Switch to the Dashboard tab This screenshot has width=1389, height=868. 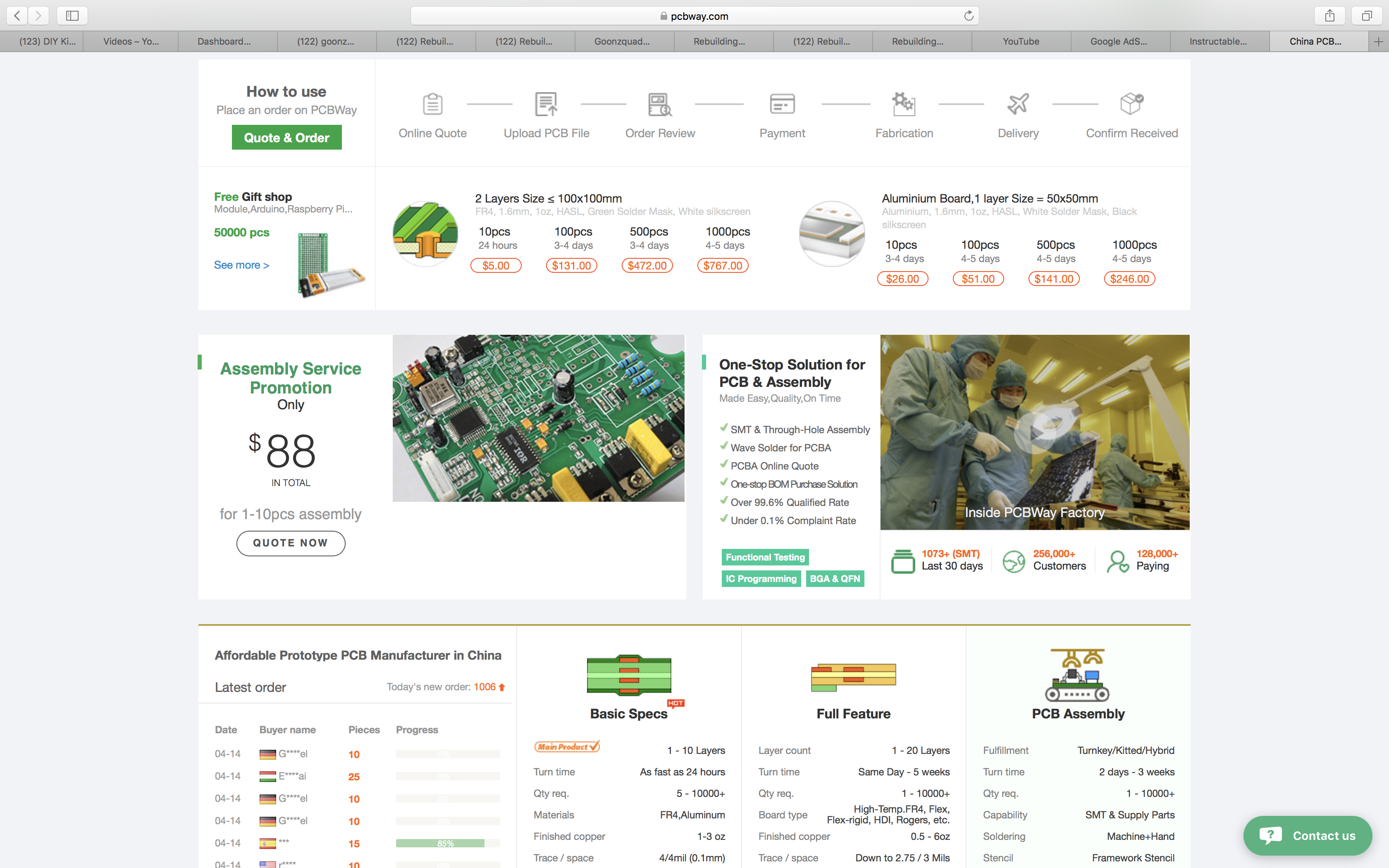point(224,41)
